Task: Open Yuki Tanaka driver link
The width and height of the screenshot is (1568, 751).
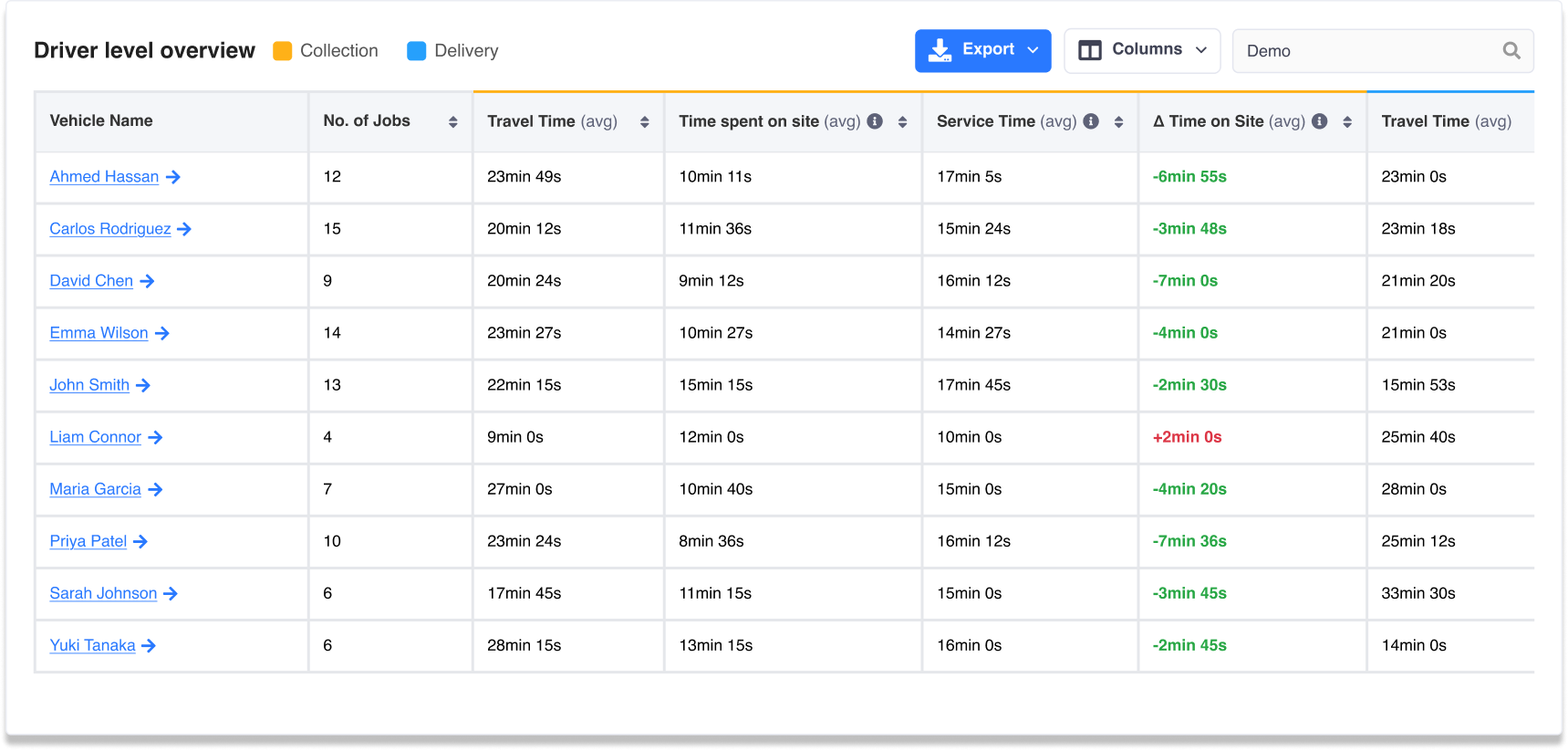Action: click(x=92, y=645)
